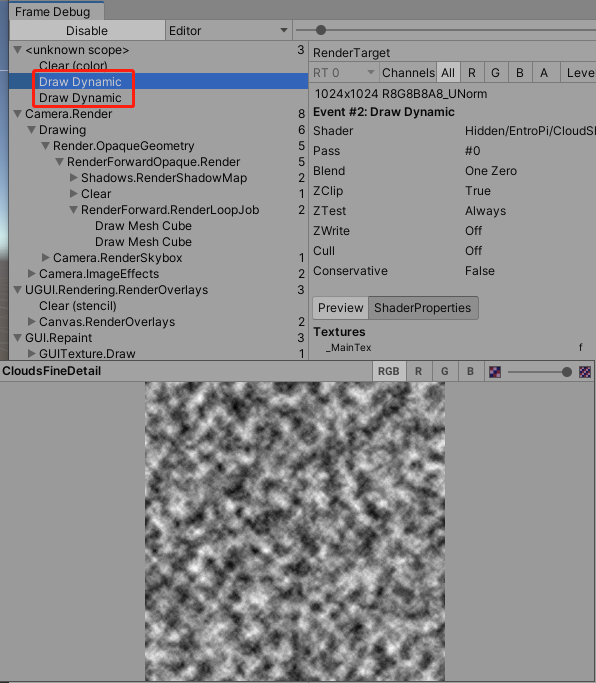Select All channels for the RenderTarget

pyautogui.click(x=448, y=73)
